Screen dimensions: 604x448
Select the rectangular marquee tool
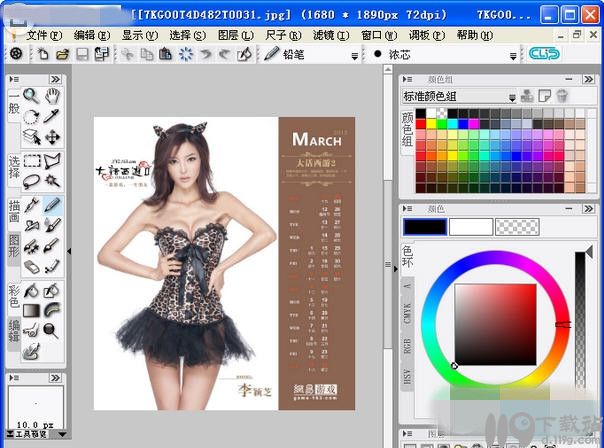point(32,161)
